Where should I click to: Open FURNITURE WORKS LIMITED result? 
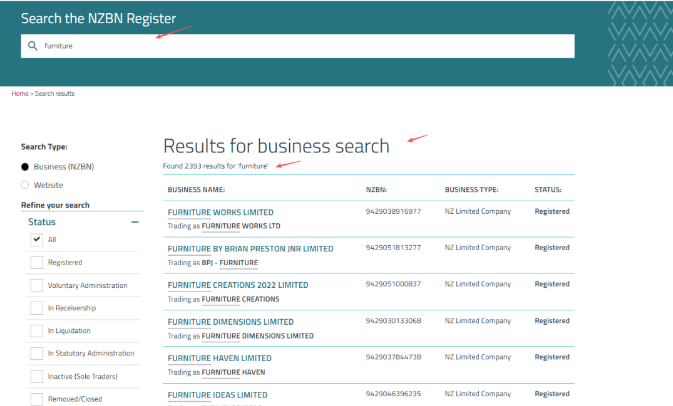pyautogui.click(x=220, y=212)
